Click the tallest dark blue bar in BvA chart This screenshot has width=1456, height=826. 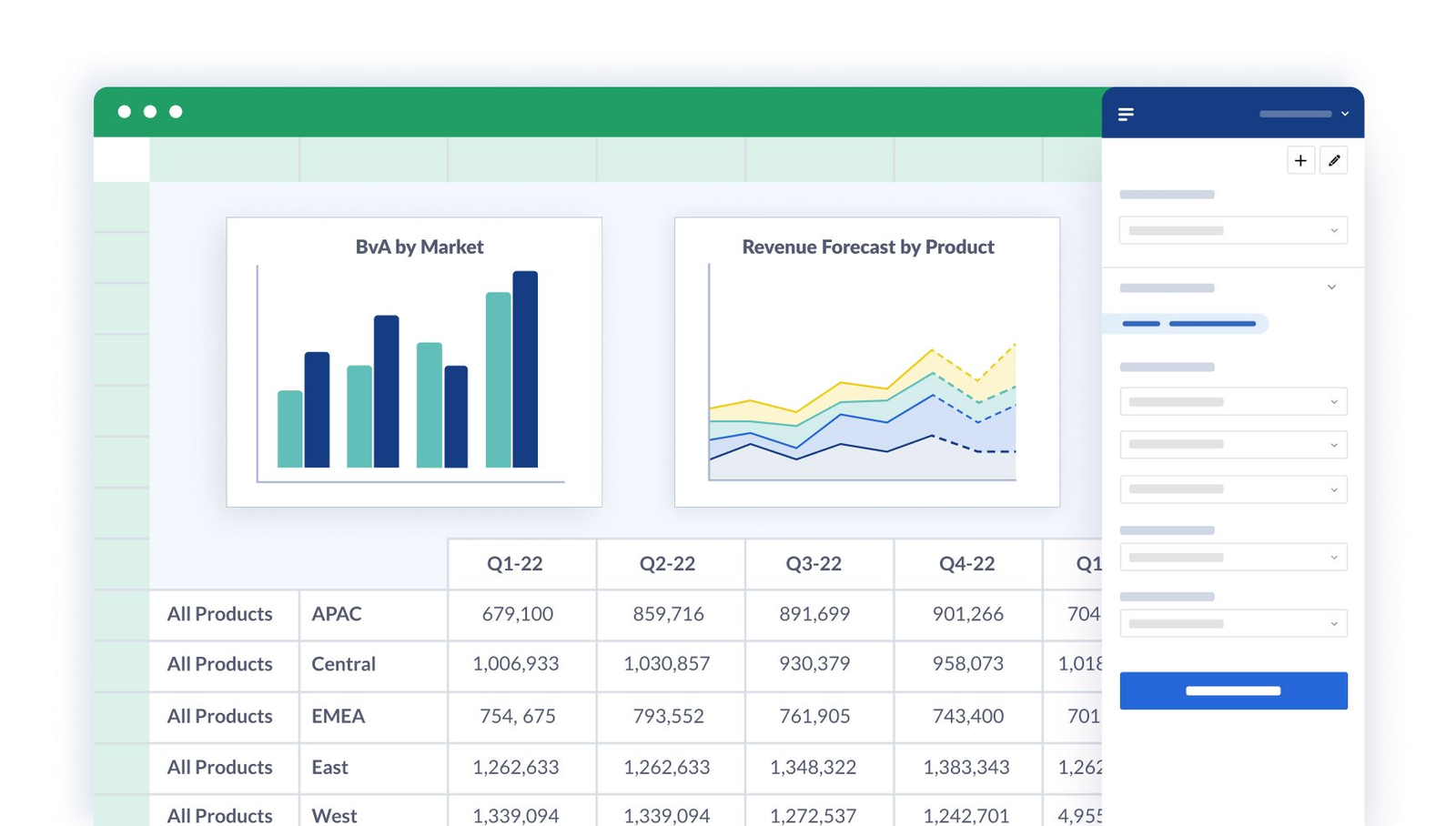[525, 368]
